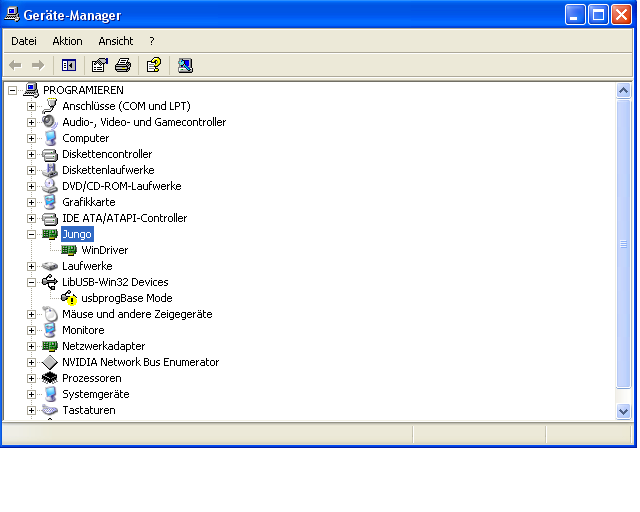Click the Print toolbar icon
Viewport: 640px width, 512px height.
pyautogui.click(x=123, y=65)
